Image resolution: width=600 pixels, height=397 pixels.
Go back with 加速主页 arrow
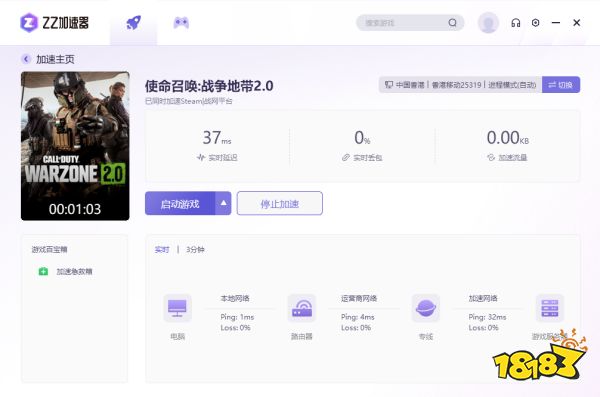coord(26,59)
